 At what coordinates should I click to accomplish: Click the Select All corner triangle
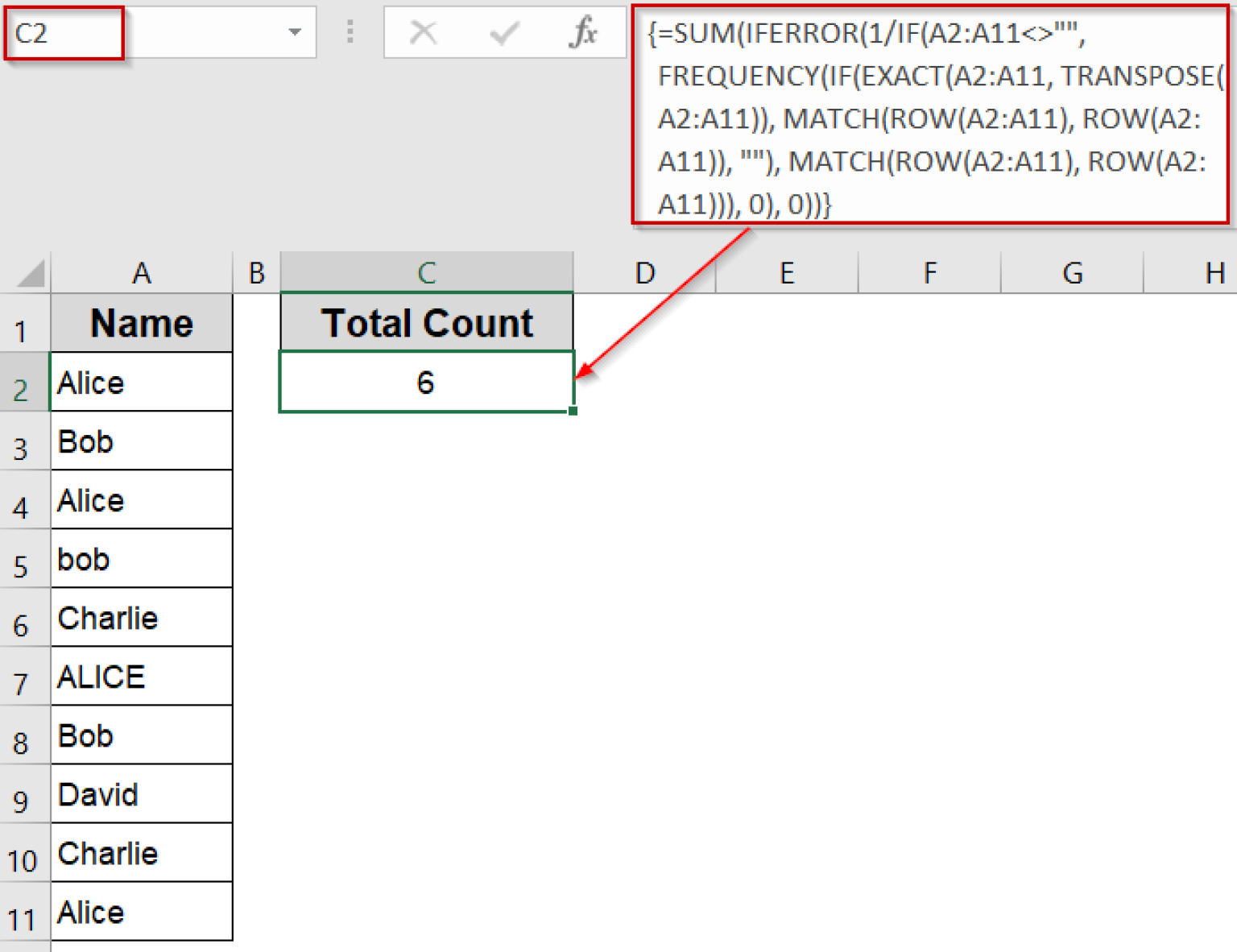pos(31,274)
